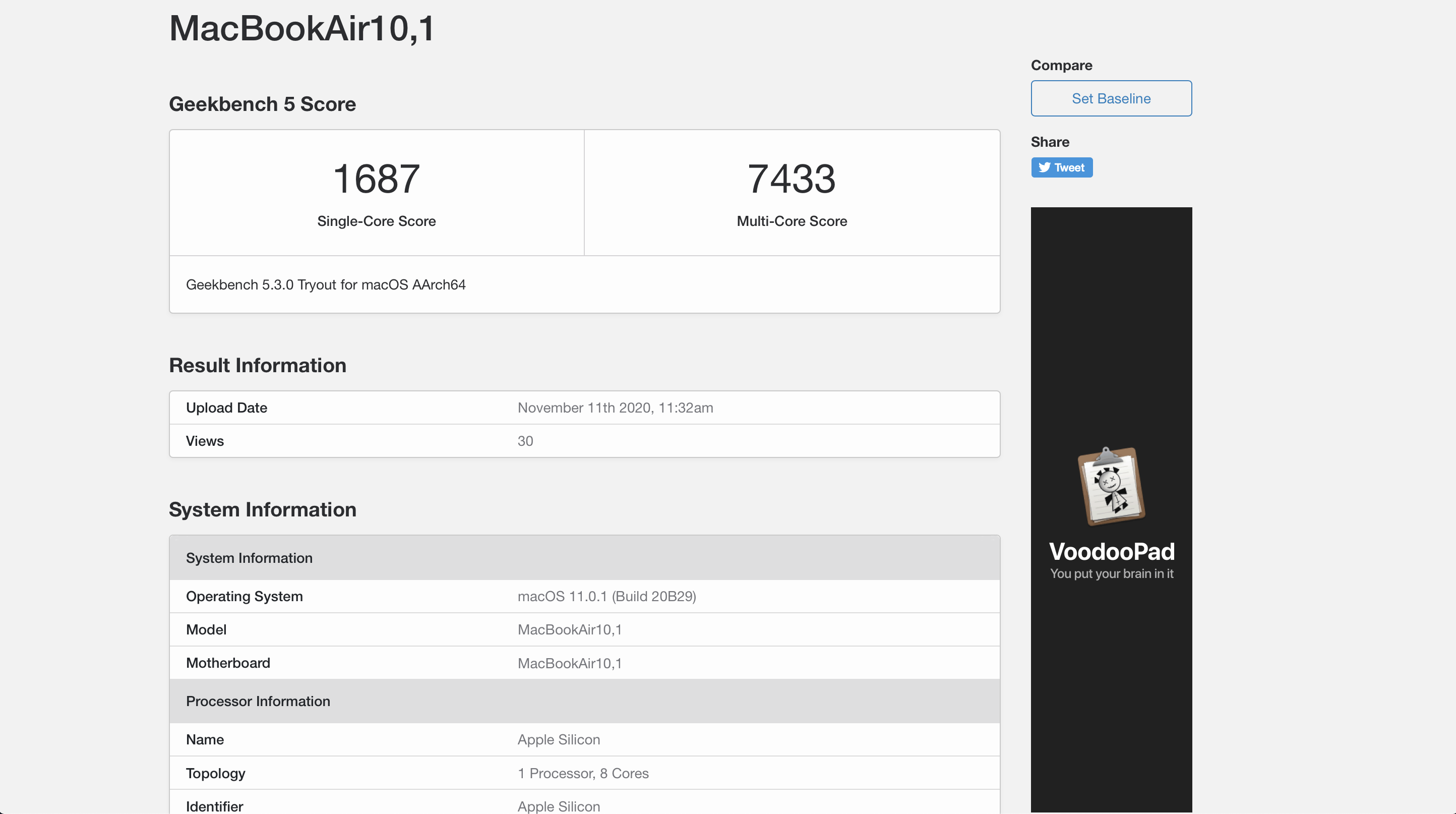Open the VoodooPad title in the ad

1111,551
